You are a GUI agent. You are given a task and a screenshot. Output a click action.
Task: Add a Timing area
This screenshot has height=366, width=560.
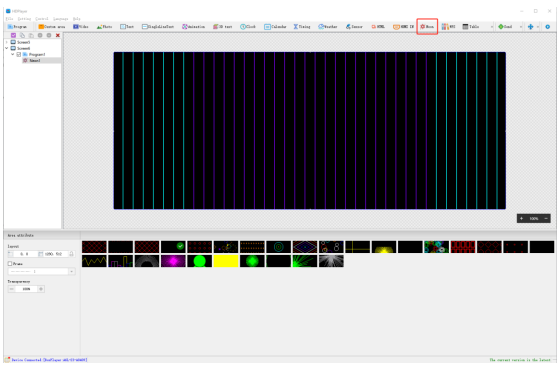tap(302, 27)
